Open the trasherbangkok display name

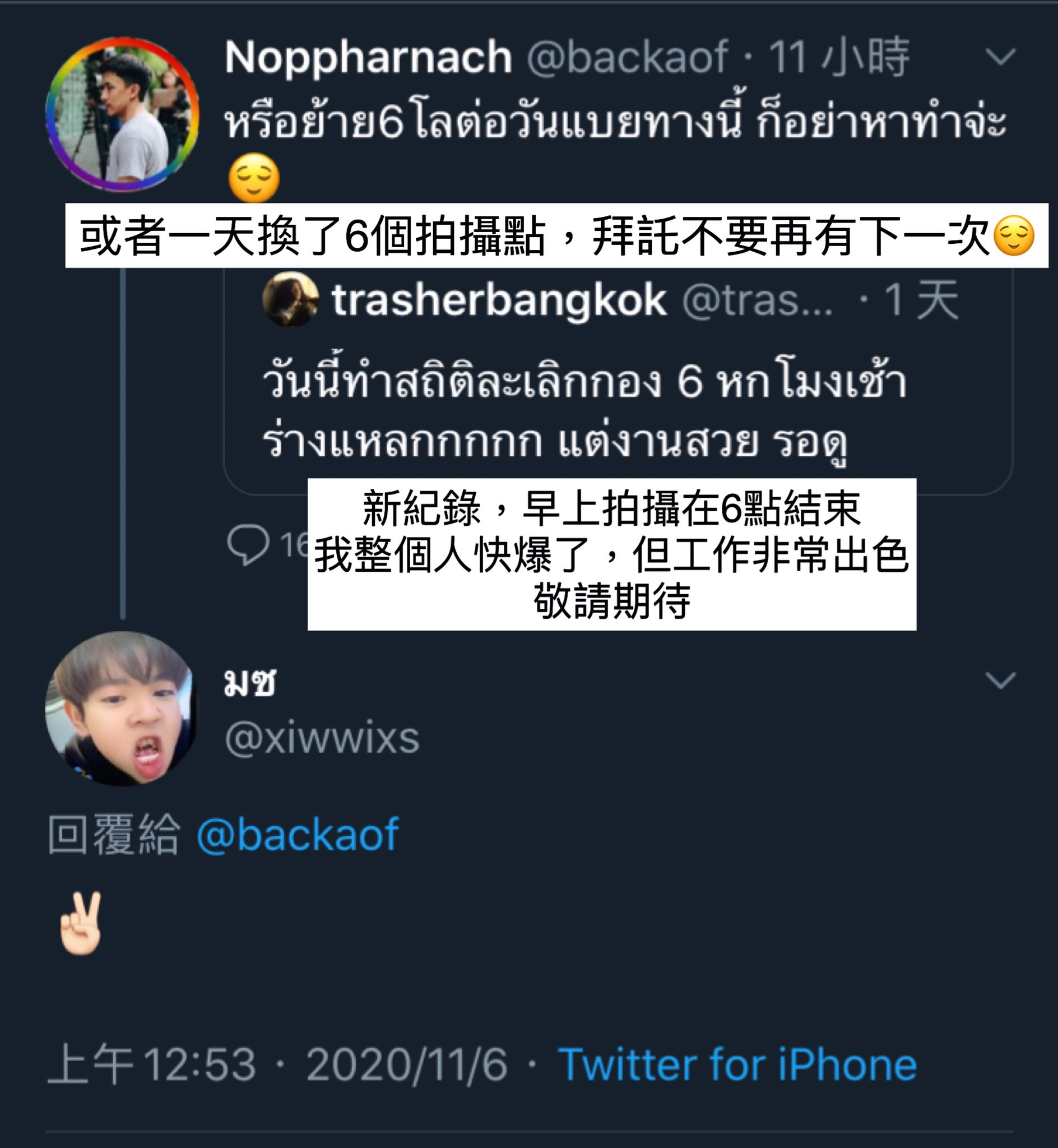click(499, 301)
